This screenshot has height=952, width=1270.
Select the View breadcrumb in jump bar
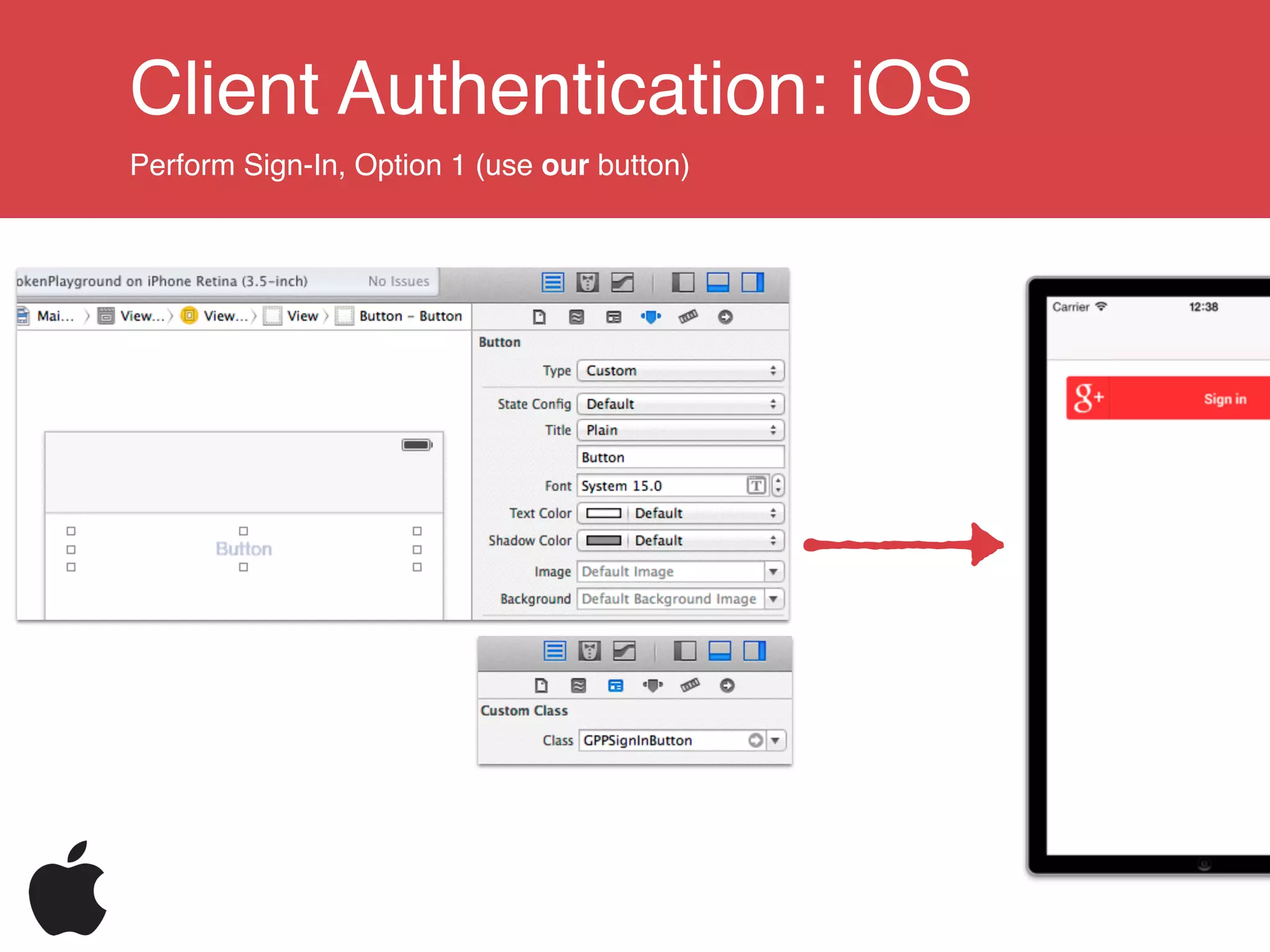tap(291, 316)
